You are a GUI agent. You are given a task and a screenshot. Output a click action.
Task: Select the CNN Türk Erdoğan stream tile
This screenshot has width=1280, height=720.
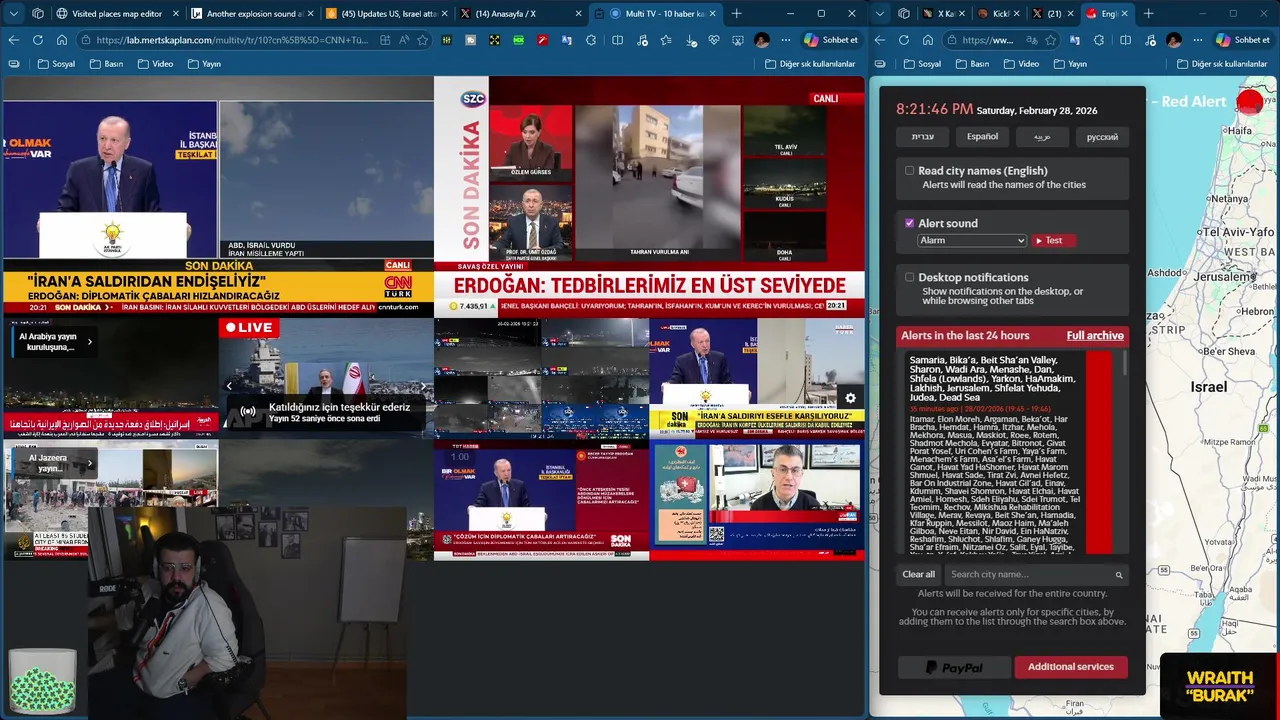pyautogui.click(x=218, y=196)
